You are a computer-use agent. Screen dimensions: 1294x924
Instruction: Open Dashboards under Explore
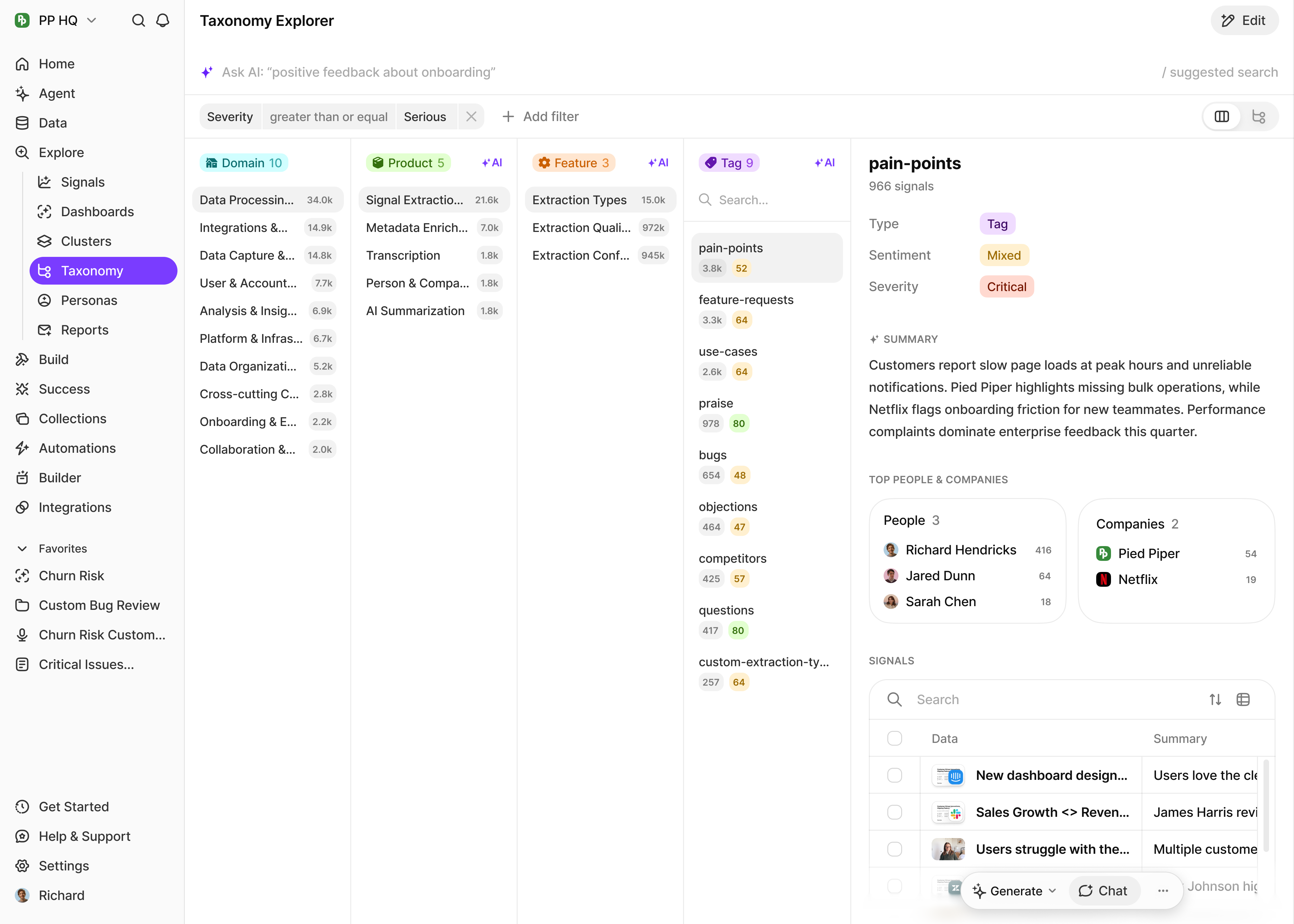click(x=103, y=212)
